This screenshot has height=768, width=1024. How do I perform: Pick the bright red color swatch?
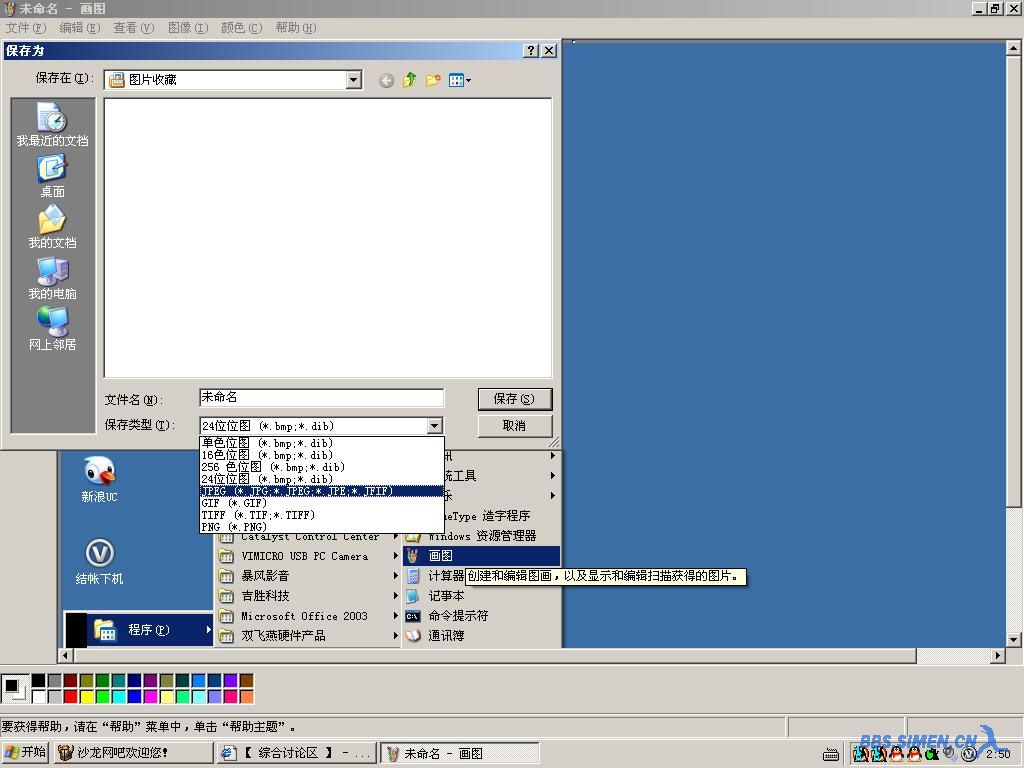pyautogui.click(x=71, y=697)
